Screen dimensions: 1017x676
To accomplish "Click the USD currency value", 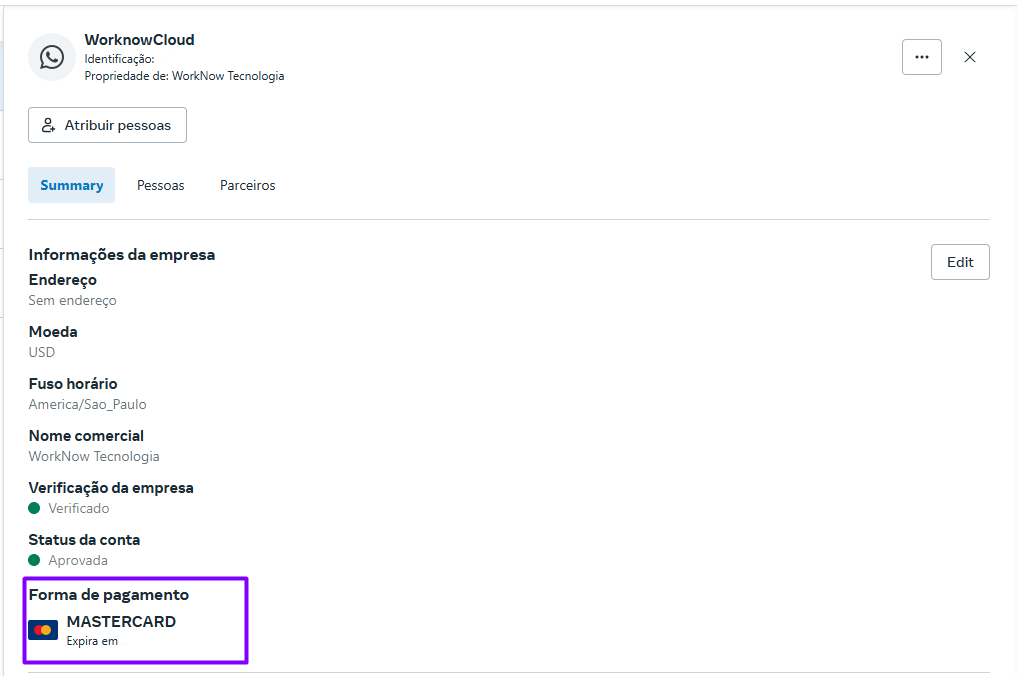I will pos(42,352).
